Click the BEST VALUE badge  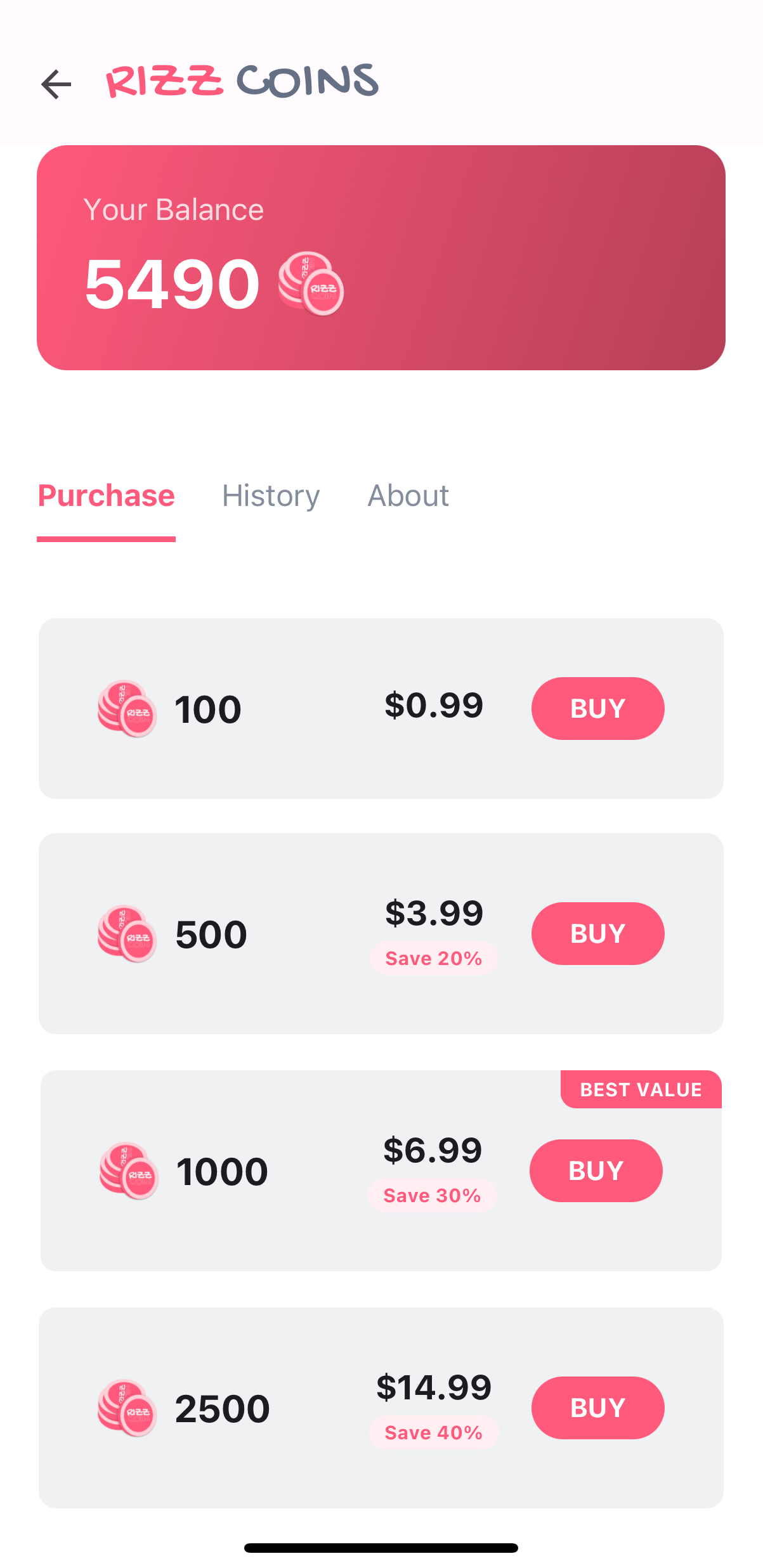coord(641,1089)
